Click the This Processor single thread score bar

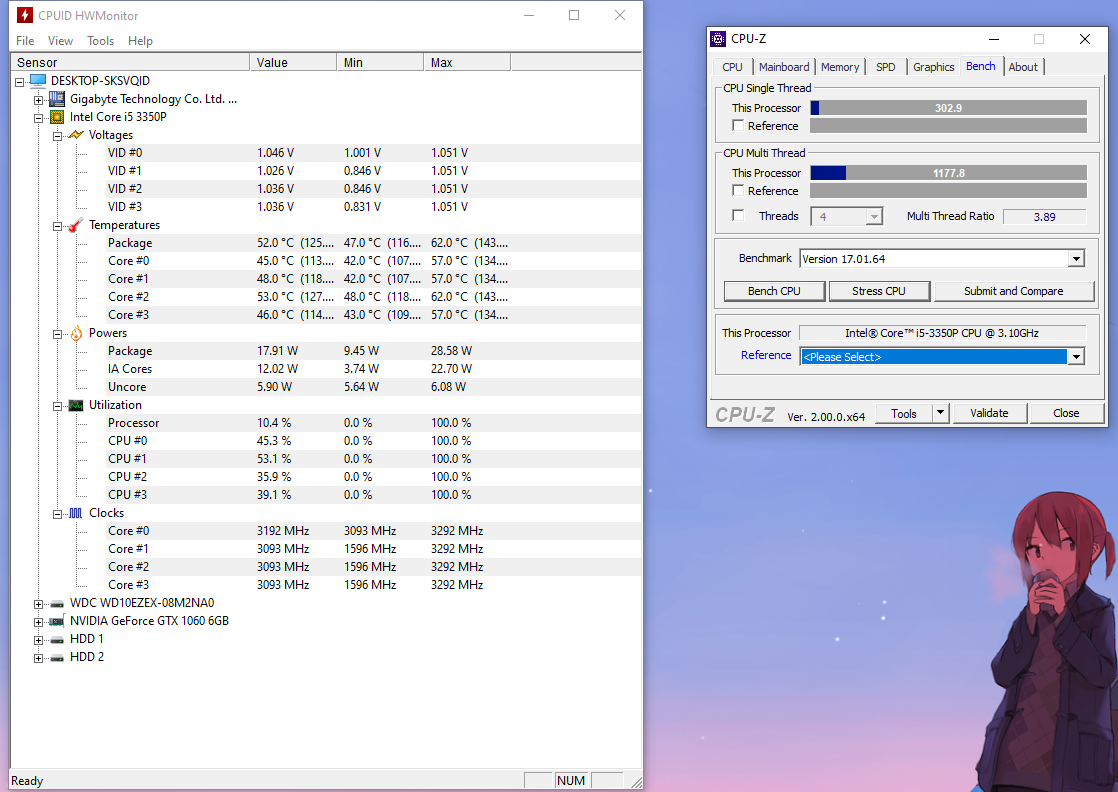point(947,108)
